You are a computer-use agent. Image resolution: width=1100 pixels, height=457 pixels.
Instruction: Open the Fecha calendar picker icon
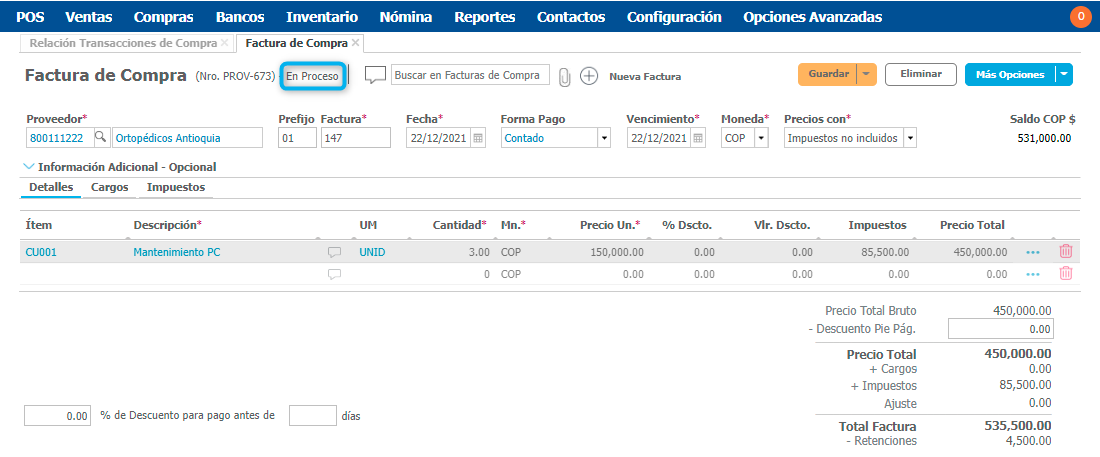pyautogui.click(x=478, y=138)
